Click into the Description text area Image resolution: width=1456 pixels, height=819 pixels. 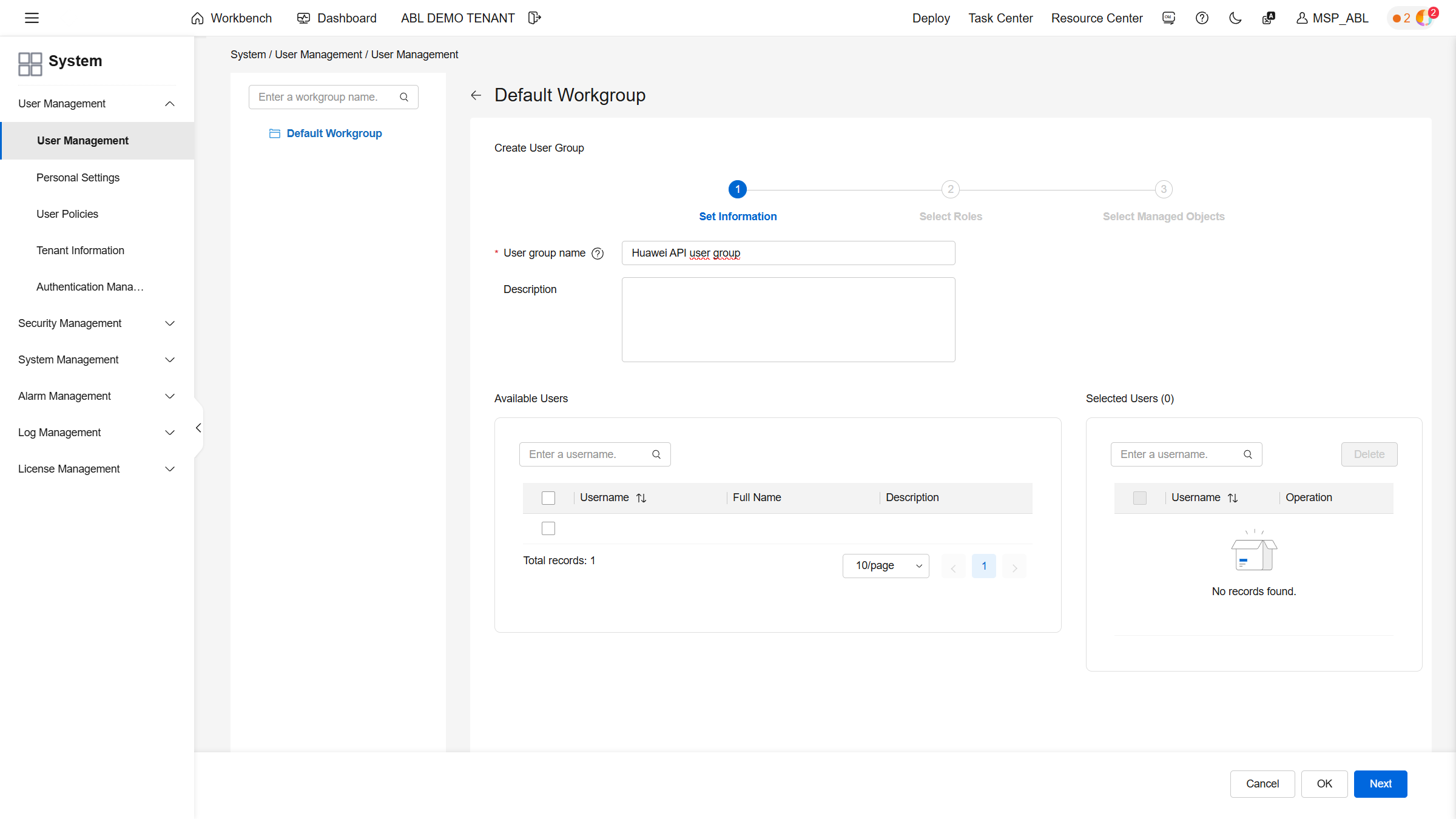788,320
